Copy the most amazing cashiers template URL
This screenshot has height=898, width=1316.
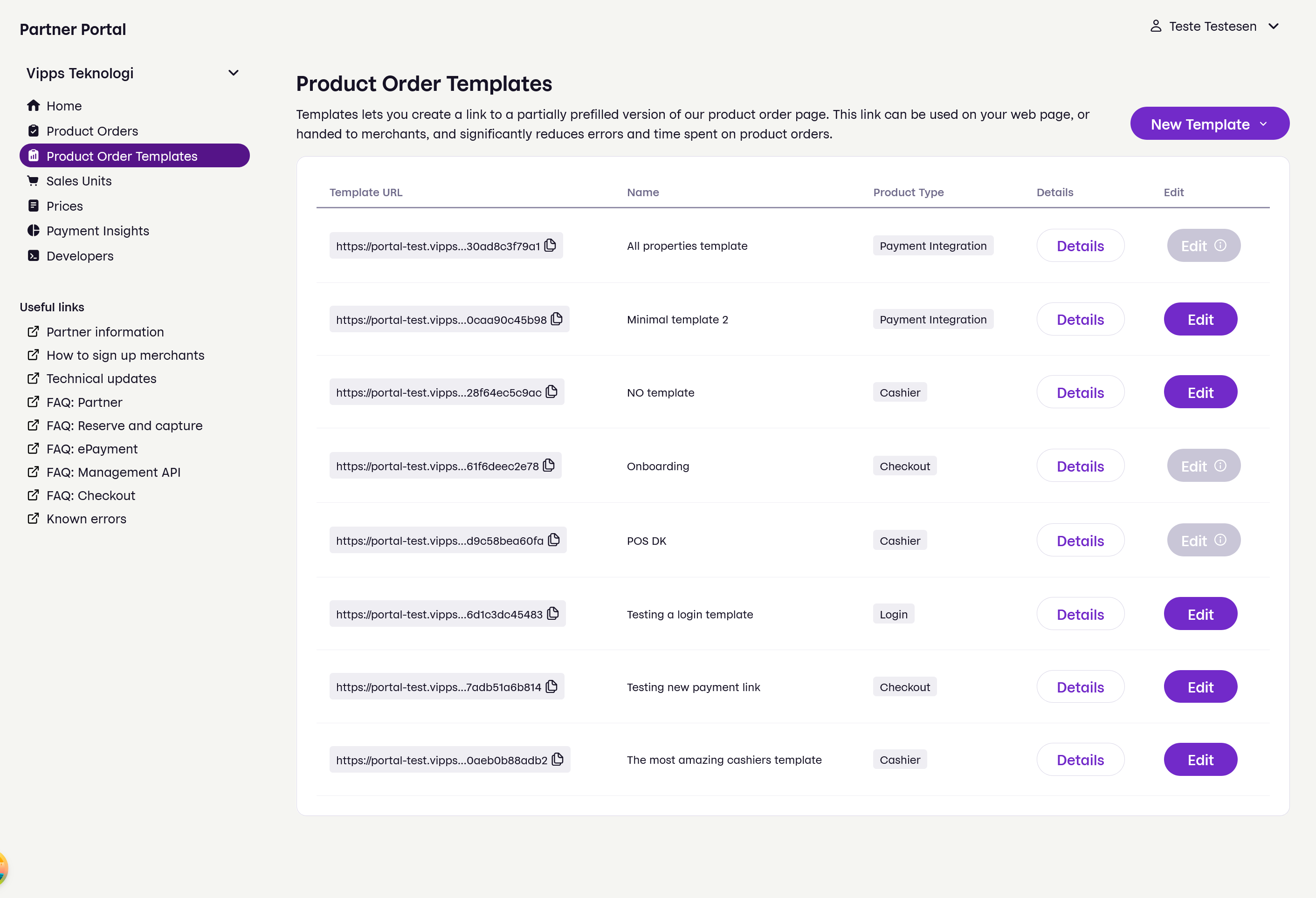[x=558, y=759]
